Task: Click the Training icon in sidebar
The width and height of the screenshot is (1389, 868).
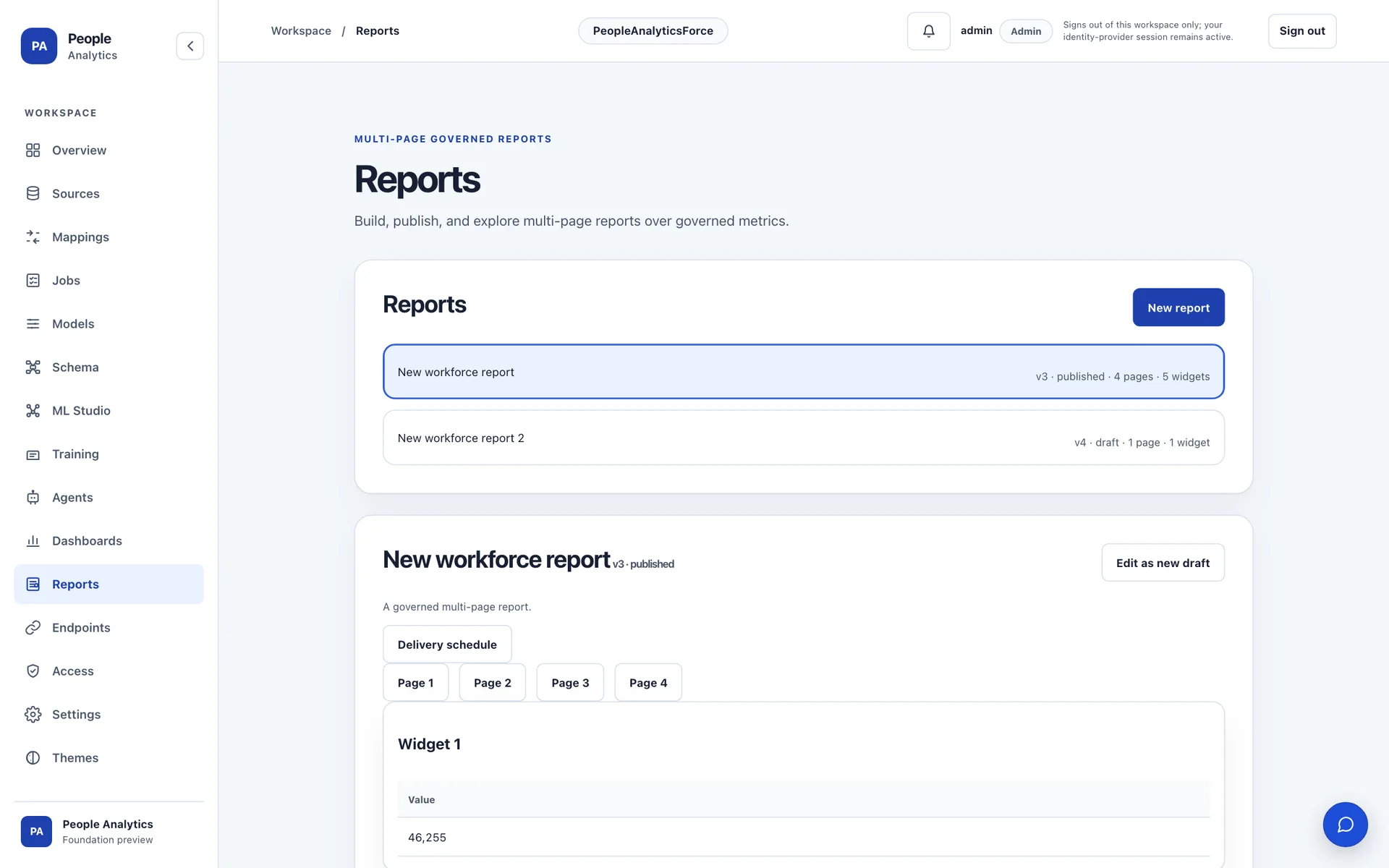Action: click(x=33, y=454)
